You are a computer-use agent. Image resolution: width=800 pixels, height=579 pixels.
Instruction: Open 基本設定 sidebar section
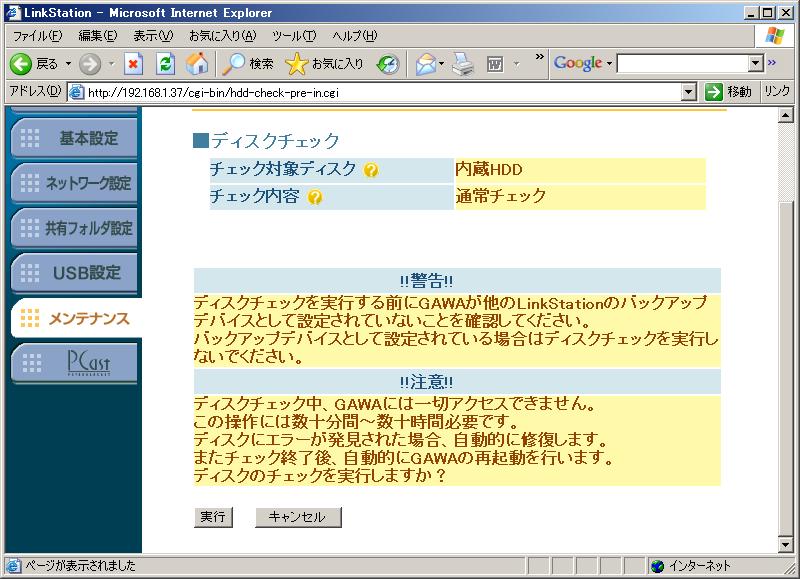pos(74,138)
